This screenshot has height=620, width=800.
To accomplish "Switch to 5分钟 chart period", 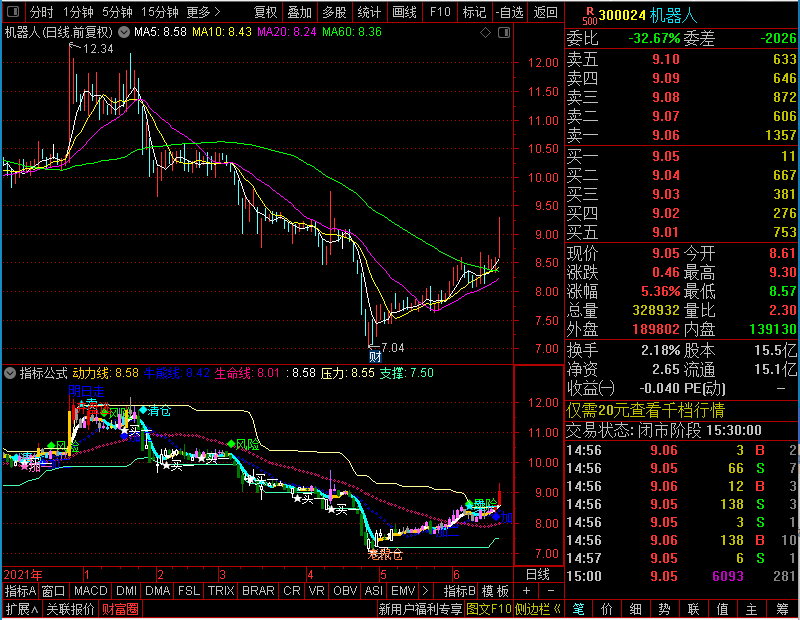I will (117, 12).
